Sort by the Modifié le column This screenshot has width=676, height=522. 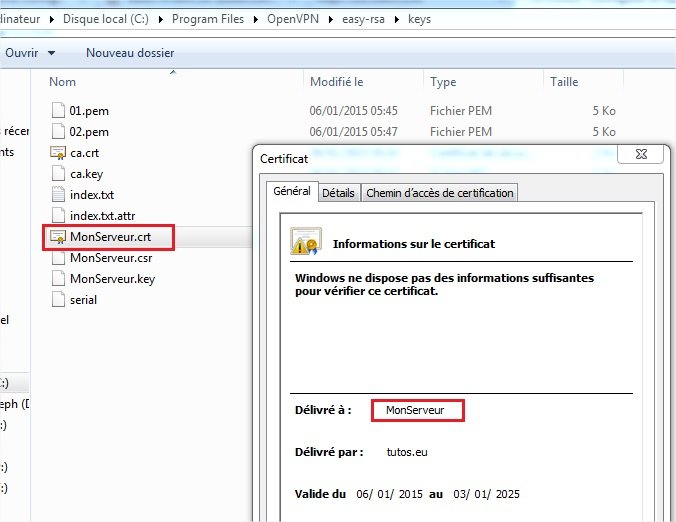click(x=337, y=82)
